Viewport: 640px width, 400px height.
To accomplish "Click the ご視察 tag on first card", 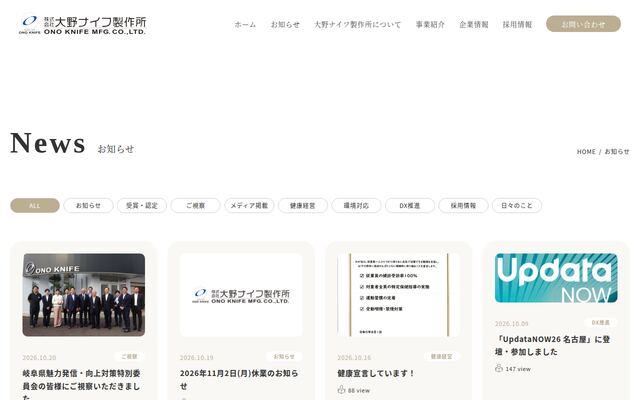I will (x=129, y=356).
